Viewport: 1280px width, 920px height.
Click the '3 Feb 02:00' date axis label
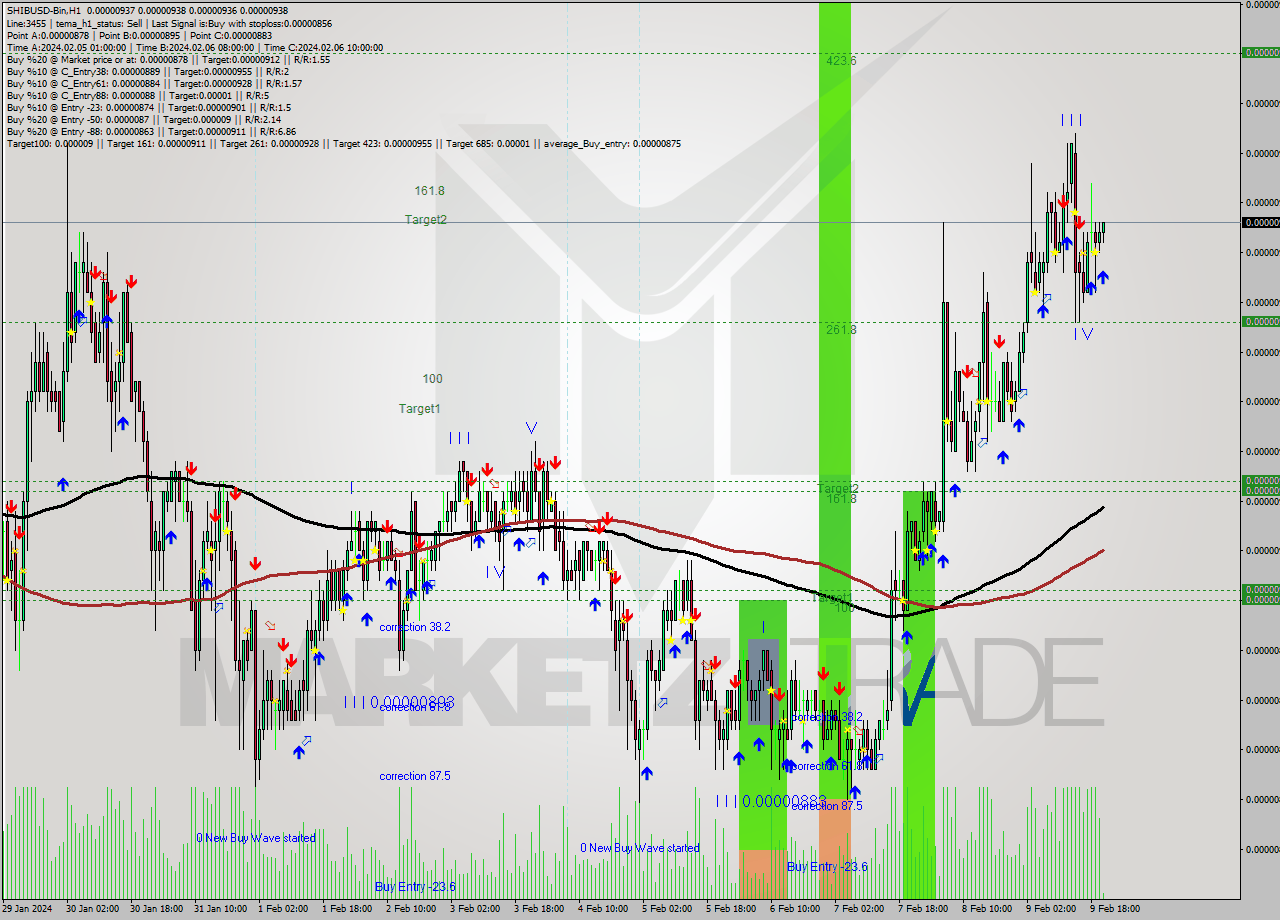coord(475,909)
